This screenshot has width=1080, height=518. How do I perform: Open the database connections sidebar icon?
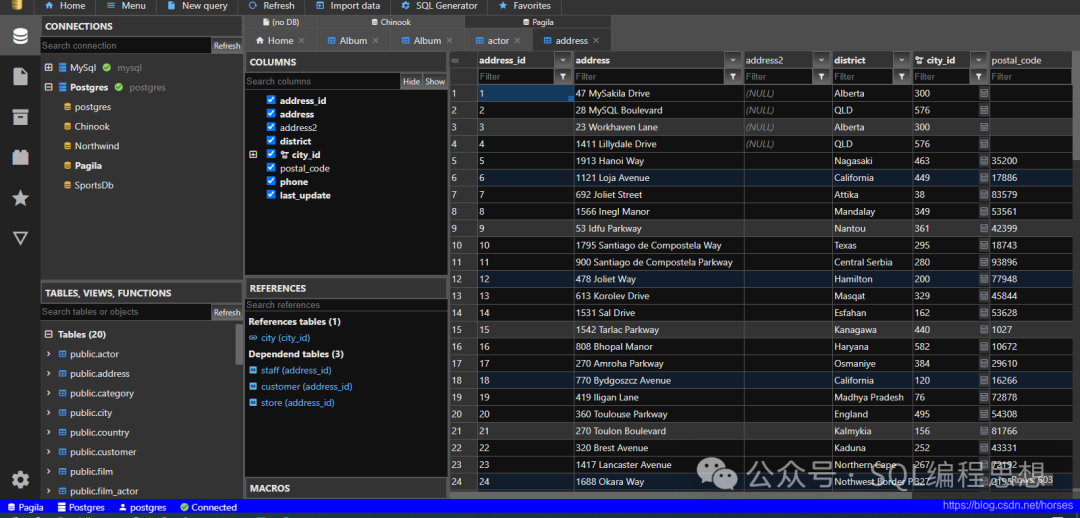(20, 38)
